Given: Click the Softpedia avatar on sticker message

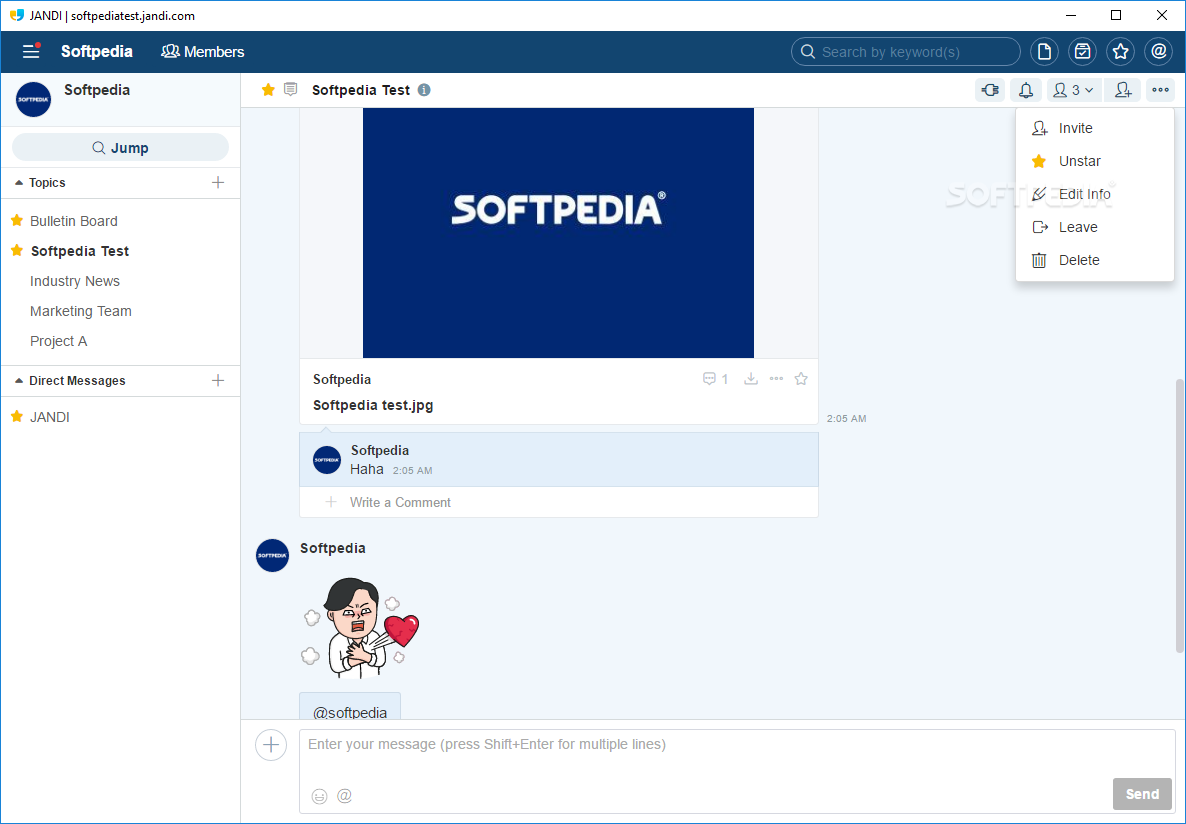Looking at the screenshot, I should click(272, 555).
